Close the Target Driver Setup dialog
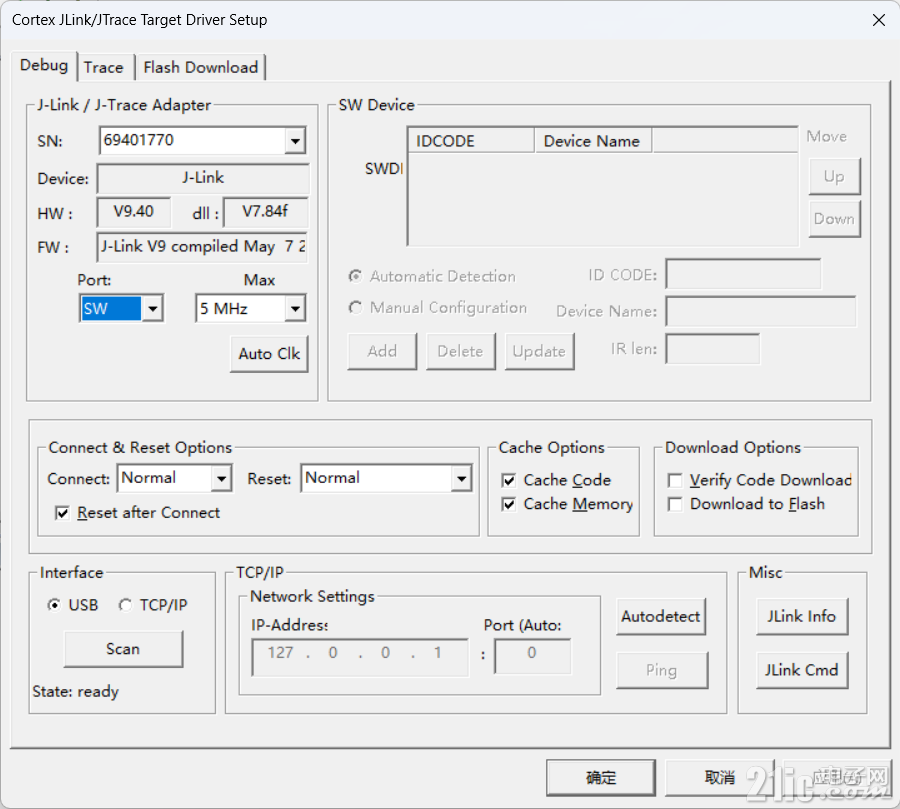This screenshot has height=809, width=900. pos(878,20)
